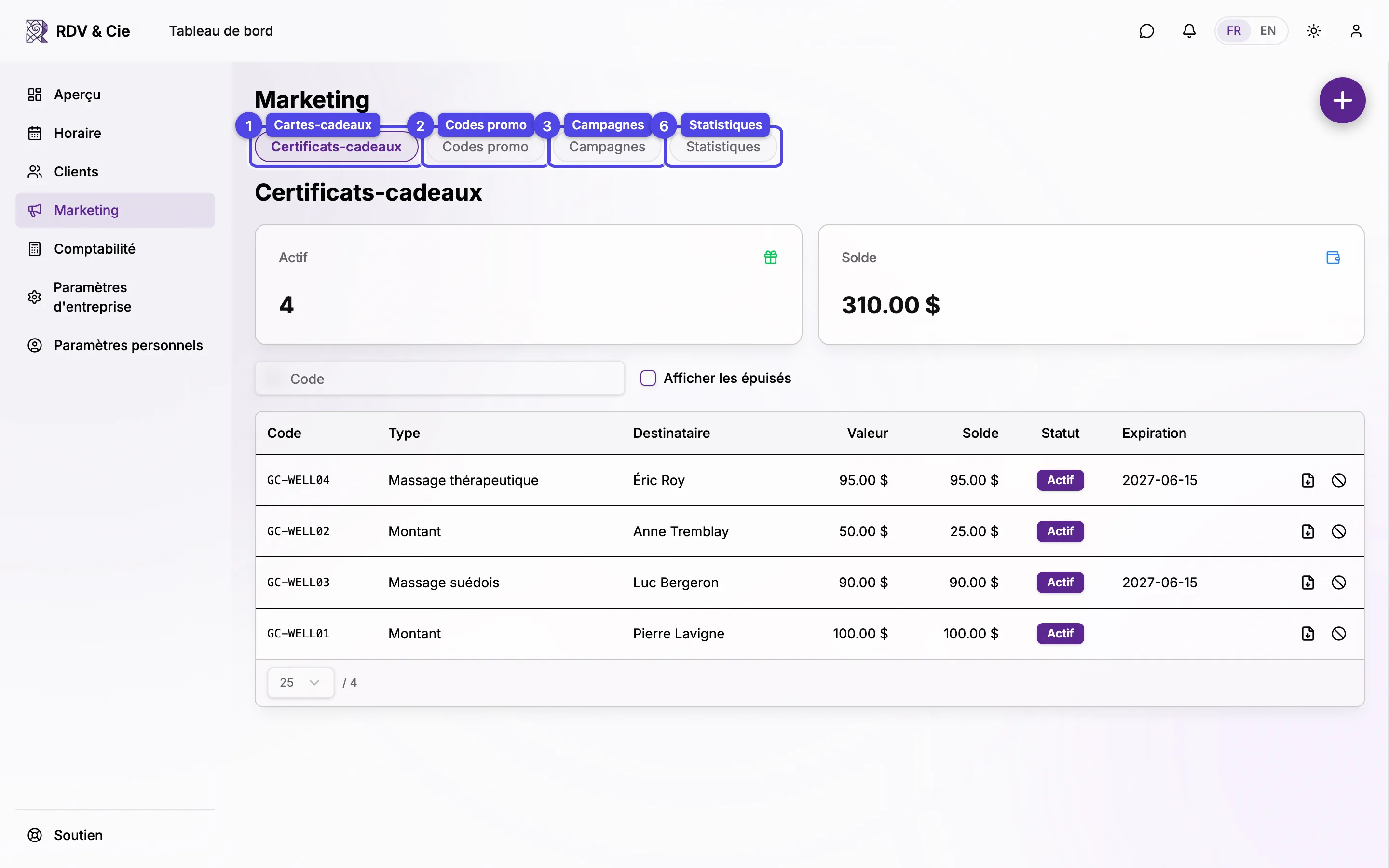Click the Clients people icon in sidebar

[34, 172]
